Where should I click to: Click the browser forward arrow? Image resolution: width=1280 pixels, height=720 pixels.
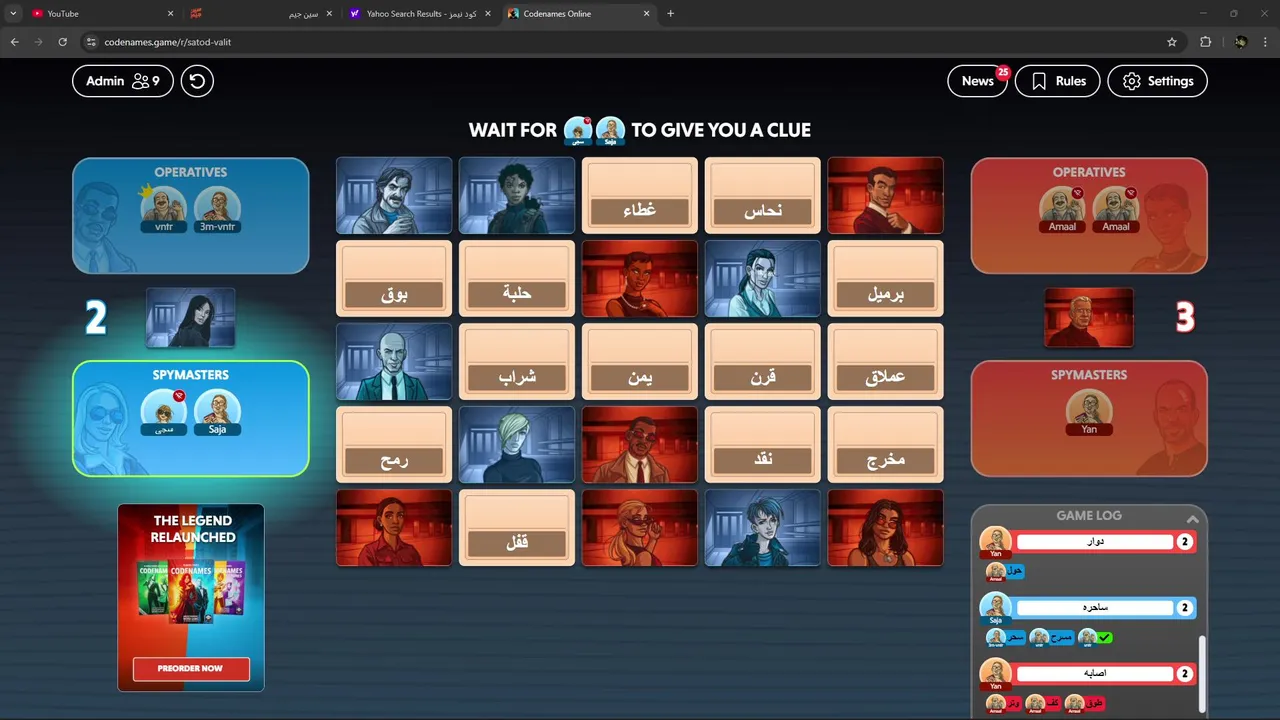pyautogui.click(x=38, y=42)
